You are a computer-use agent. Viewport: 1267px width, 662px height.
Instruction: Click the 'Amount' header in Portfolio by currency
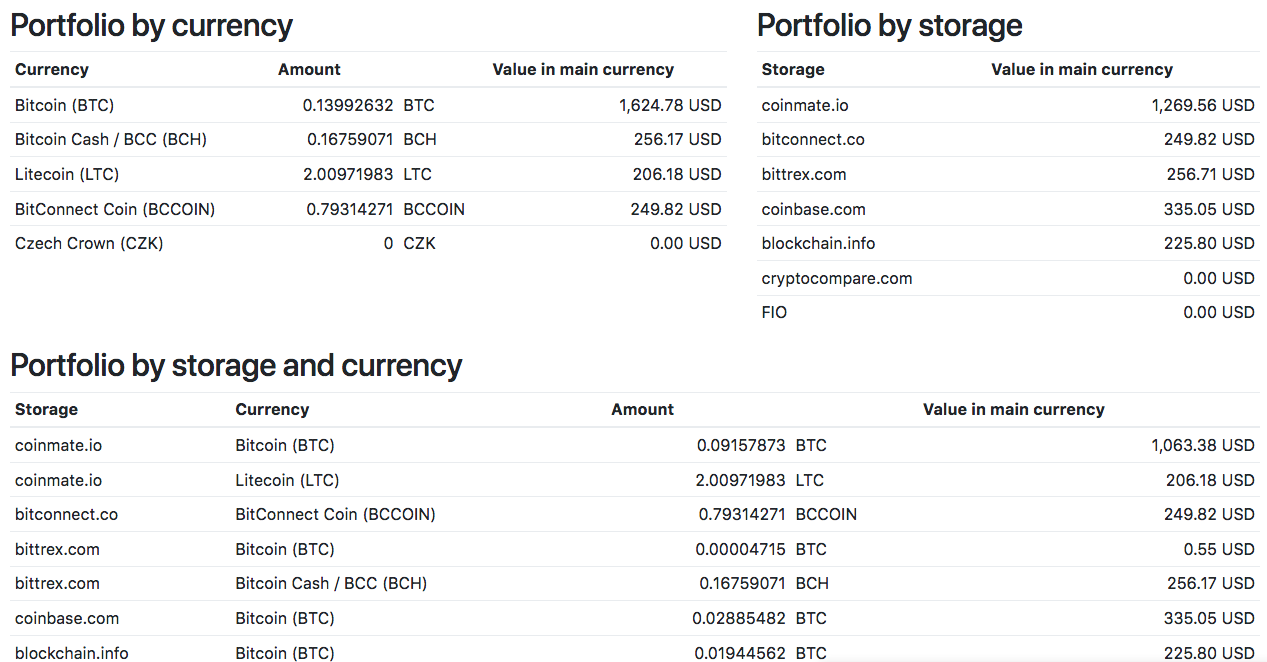tap(309, 70)
